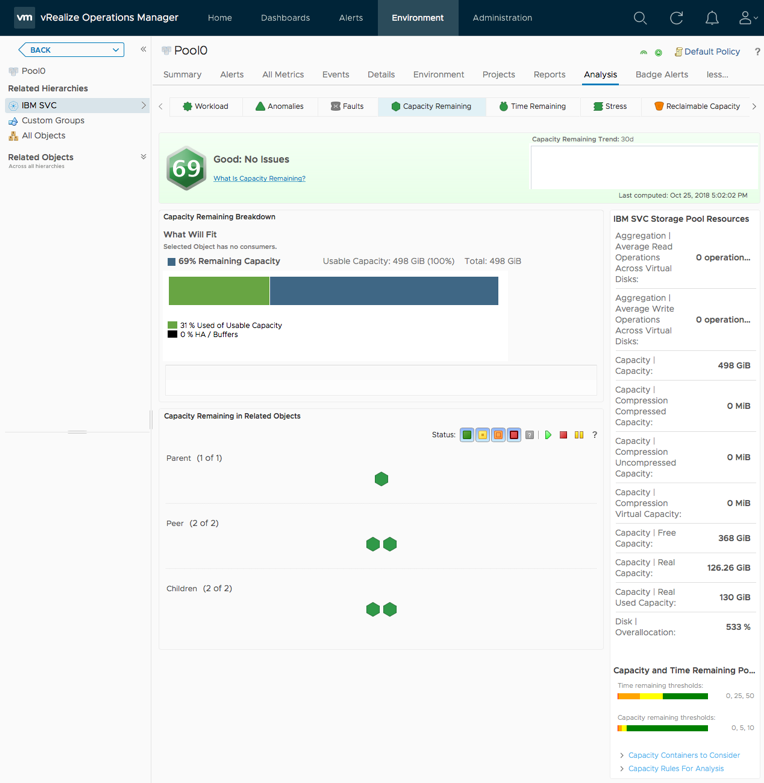Click the yellow pause state filter

pos(579,435)
